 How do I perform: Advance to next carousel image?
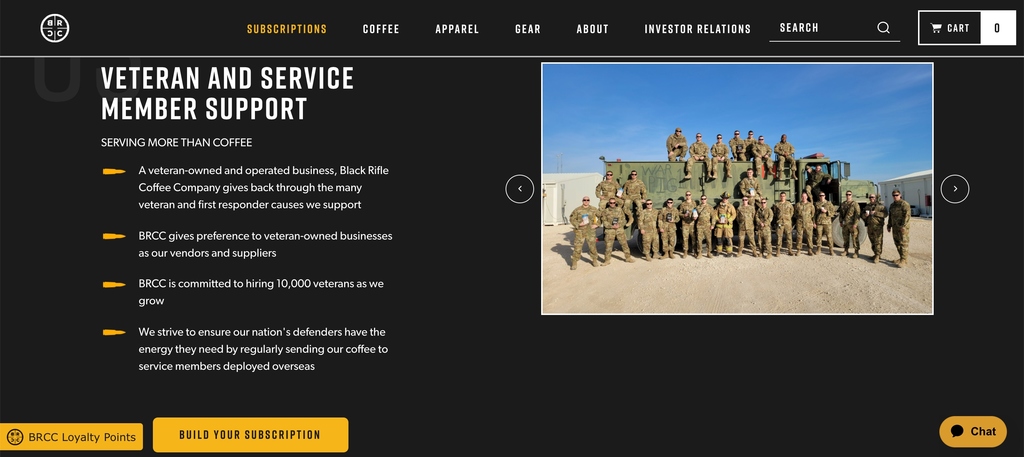(955, 189)
